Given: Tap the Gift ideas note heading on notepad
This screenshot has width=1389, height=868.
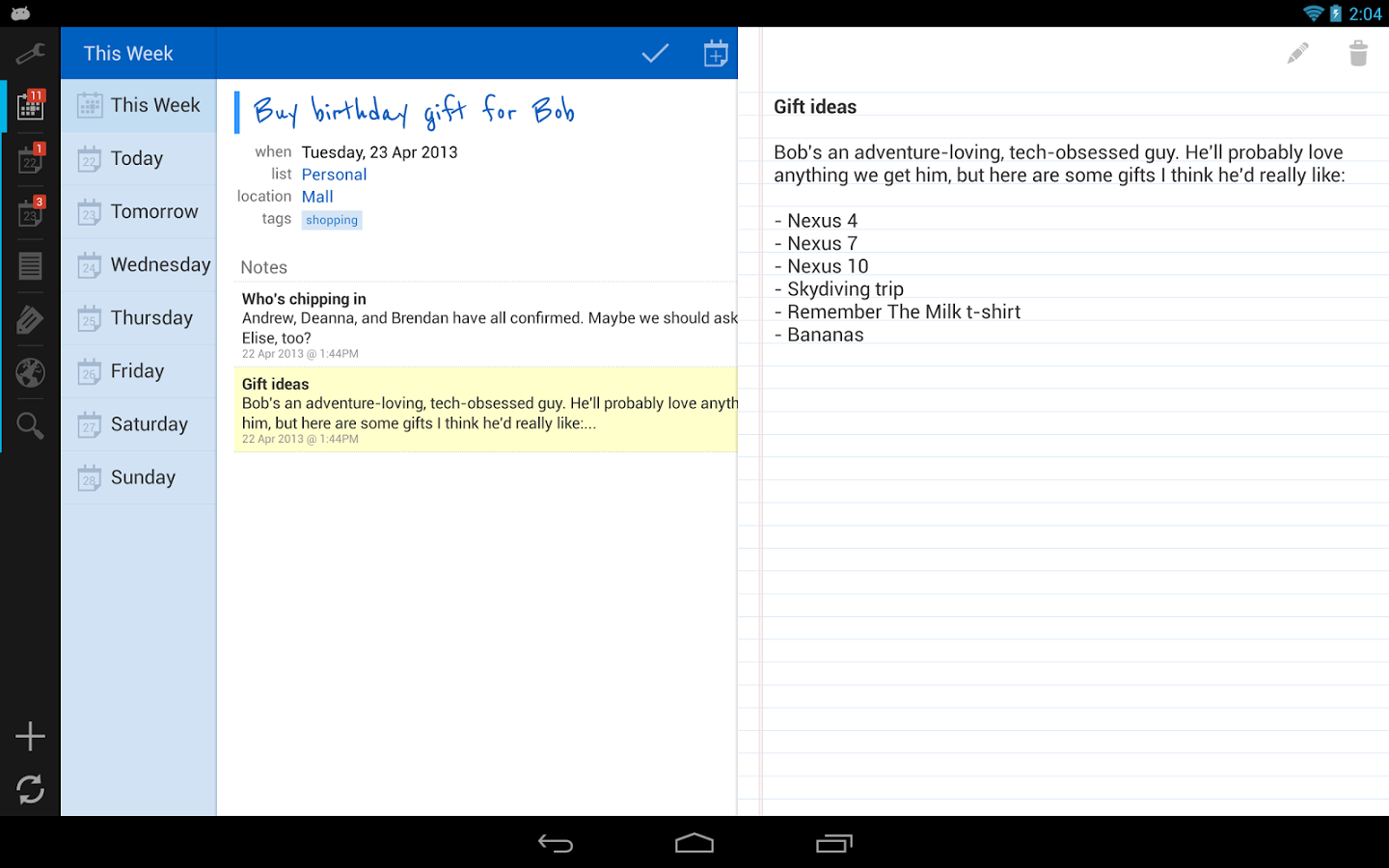Looking at the screenshot, I should pyautogui.click(x=815, y=107).
